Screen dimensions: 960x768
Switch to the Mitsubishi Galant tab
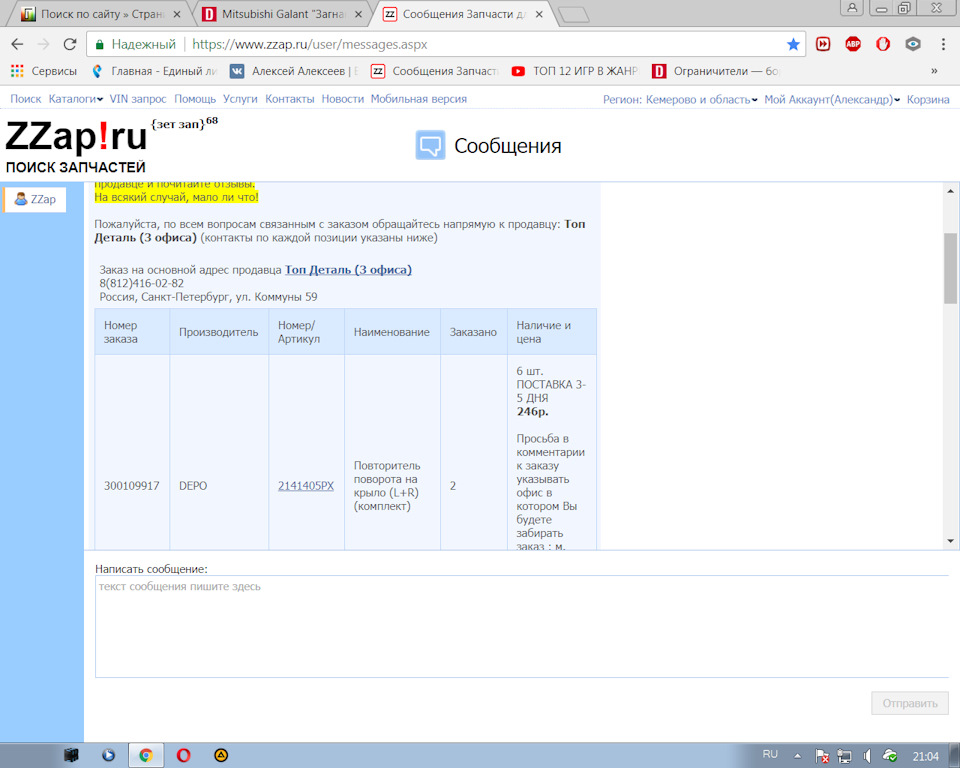[x=274, y=14]
